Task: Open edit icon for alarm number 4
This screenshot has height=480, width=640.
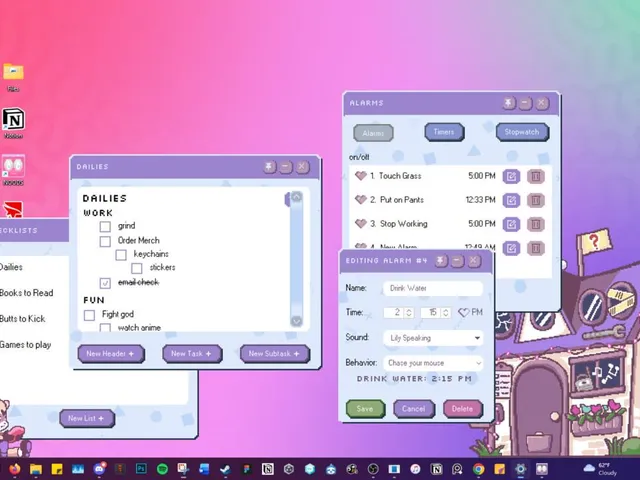Action: (x=511, y=248)
